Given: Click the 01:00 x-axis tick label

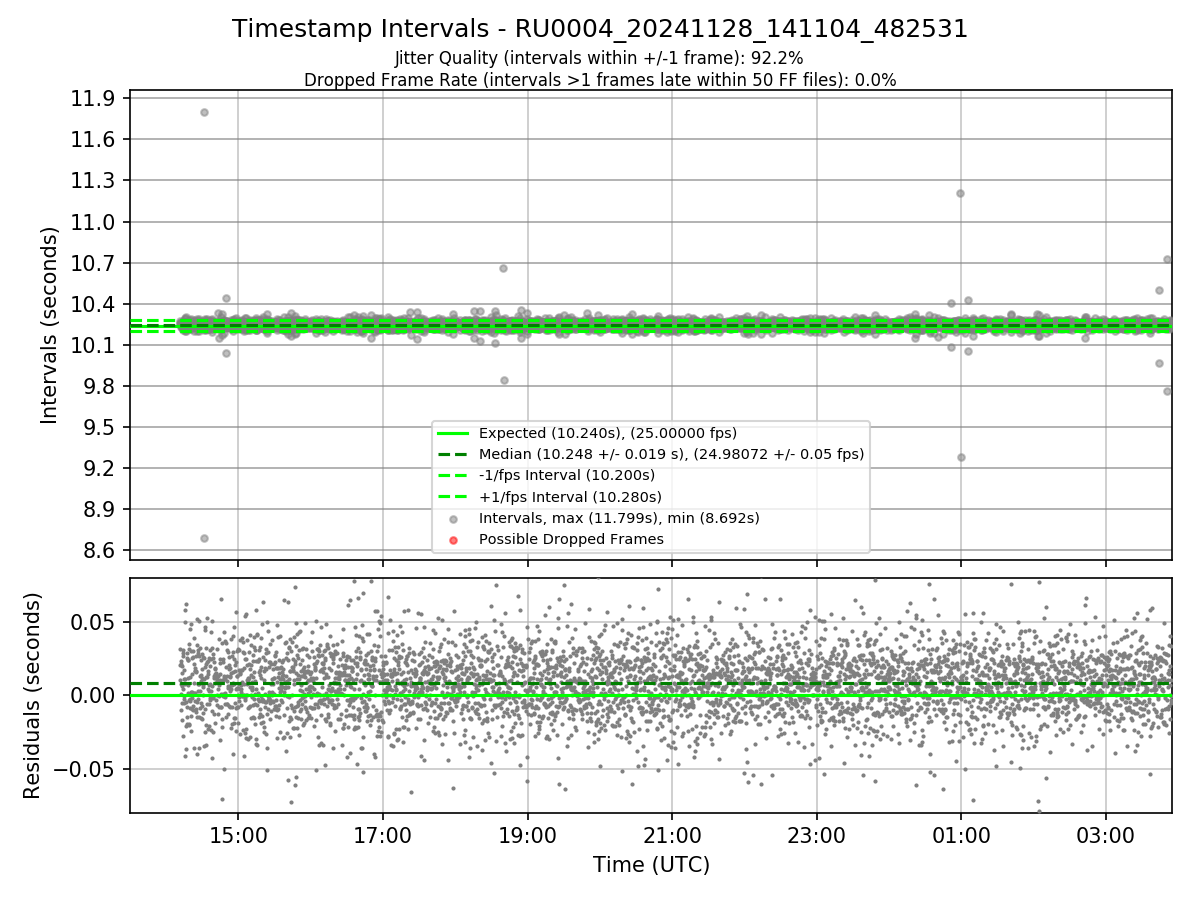Looking at the screenshot, I should coord(961,834).
